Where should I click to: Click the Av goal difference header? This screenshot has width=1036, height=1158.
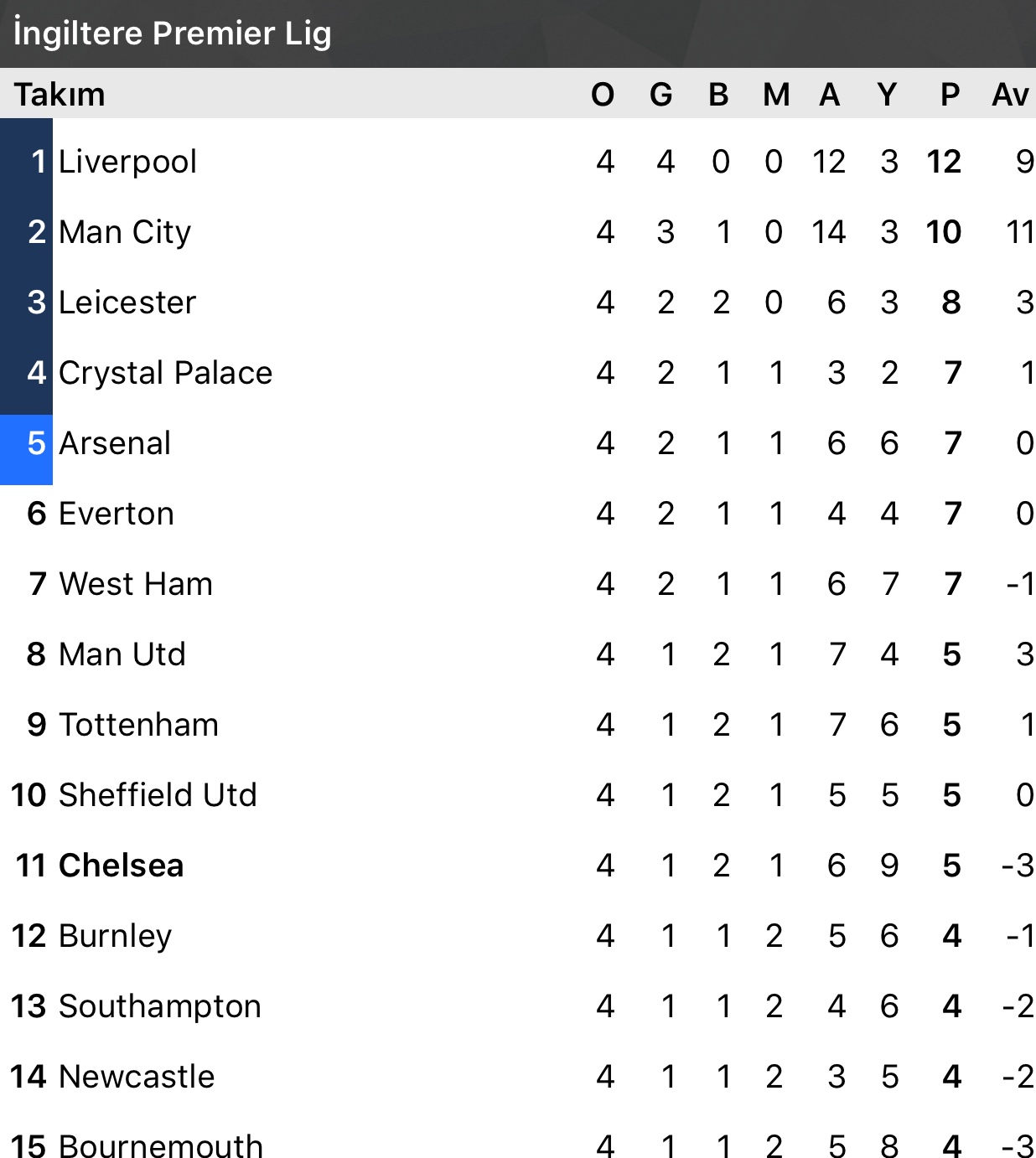(x=1010, y=95)
